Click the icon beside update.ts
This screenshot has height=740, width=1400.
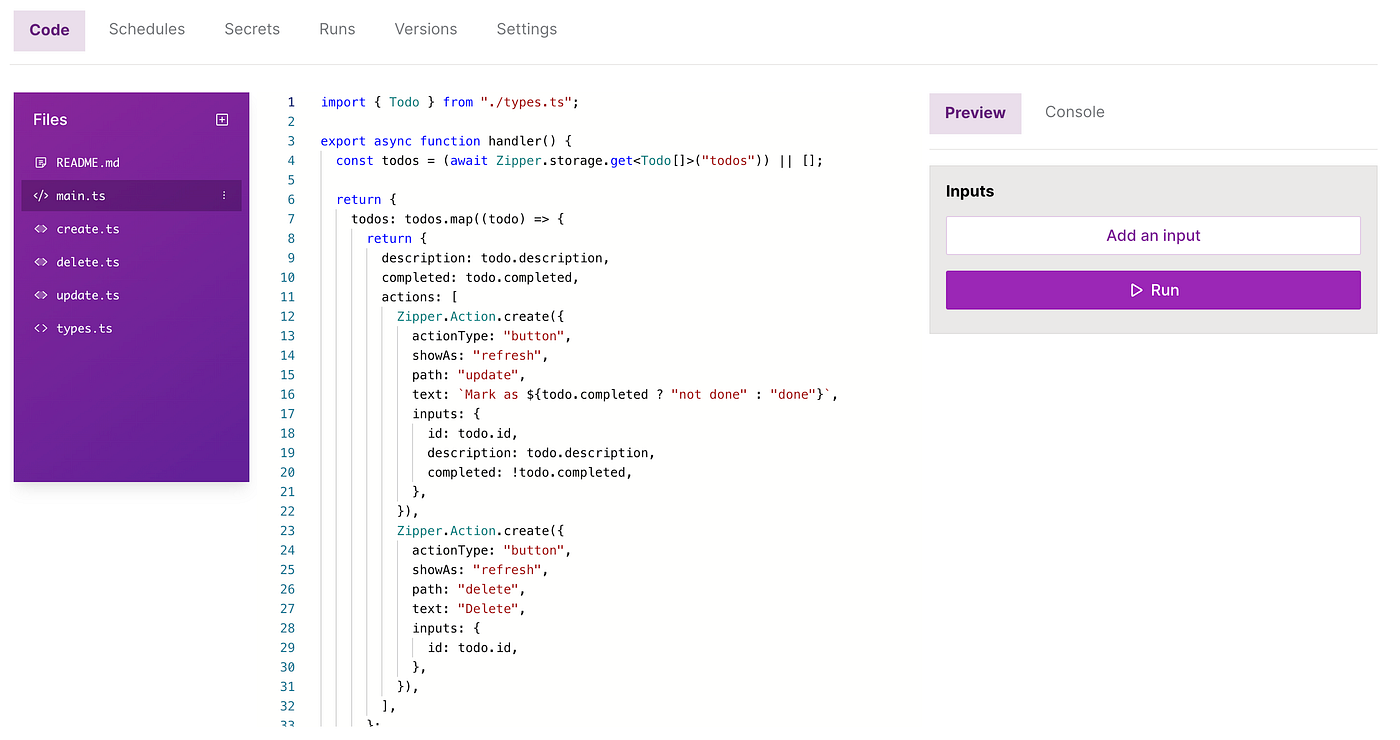41,295
